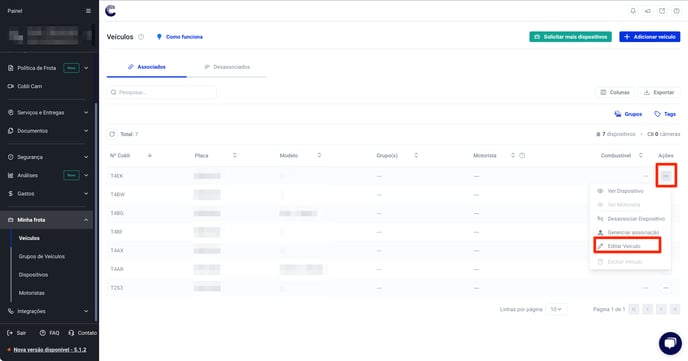Image resolution: width=688 pixels, height=361 pixels.
Task: Select Editar Veículo from the menu
Action: [624, 246]
